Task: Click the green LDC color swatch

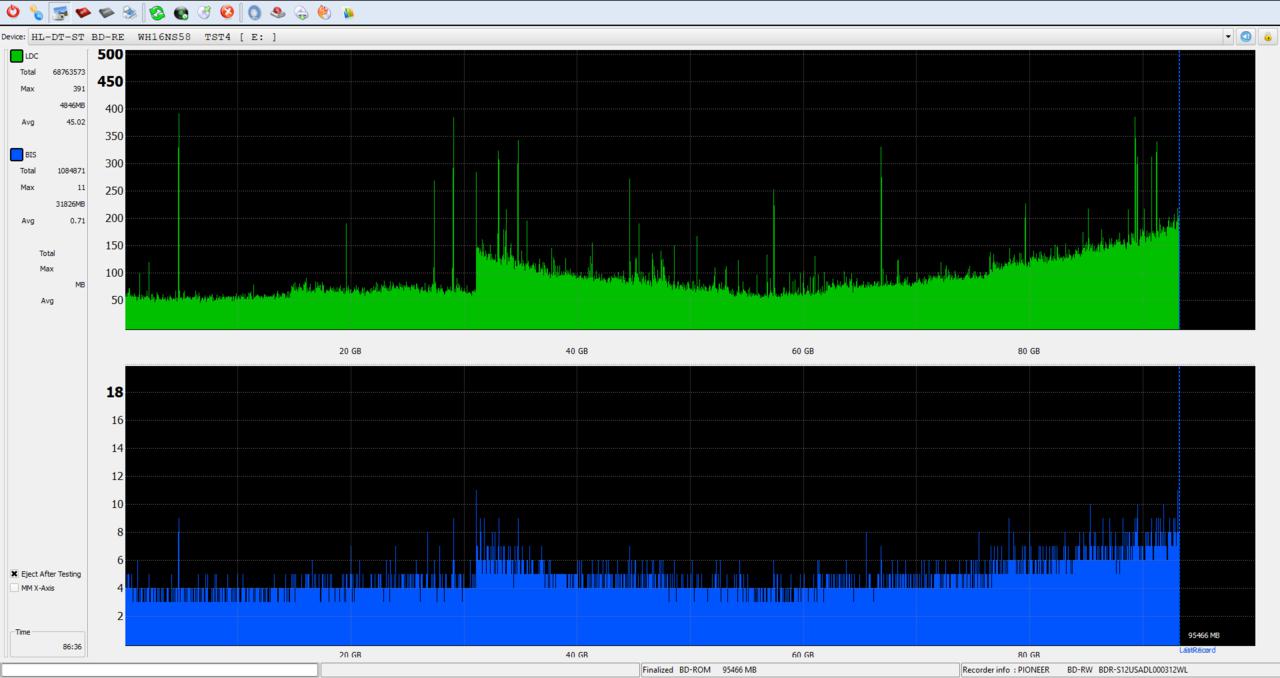Action: (x=16, y=56)
